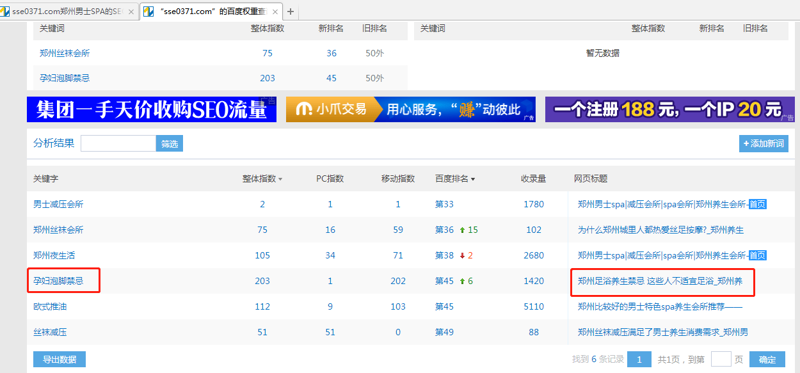
Task: Open keyword 男士减压会所 in results
Action: [58, 204]
